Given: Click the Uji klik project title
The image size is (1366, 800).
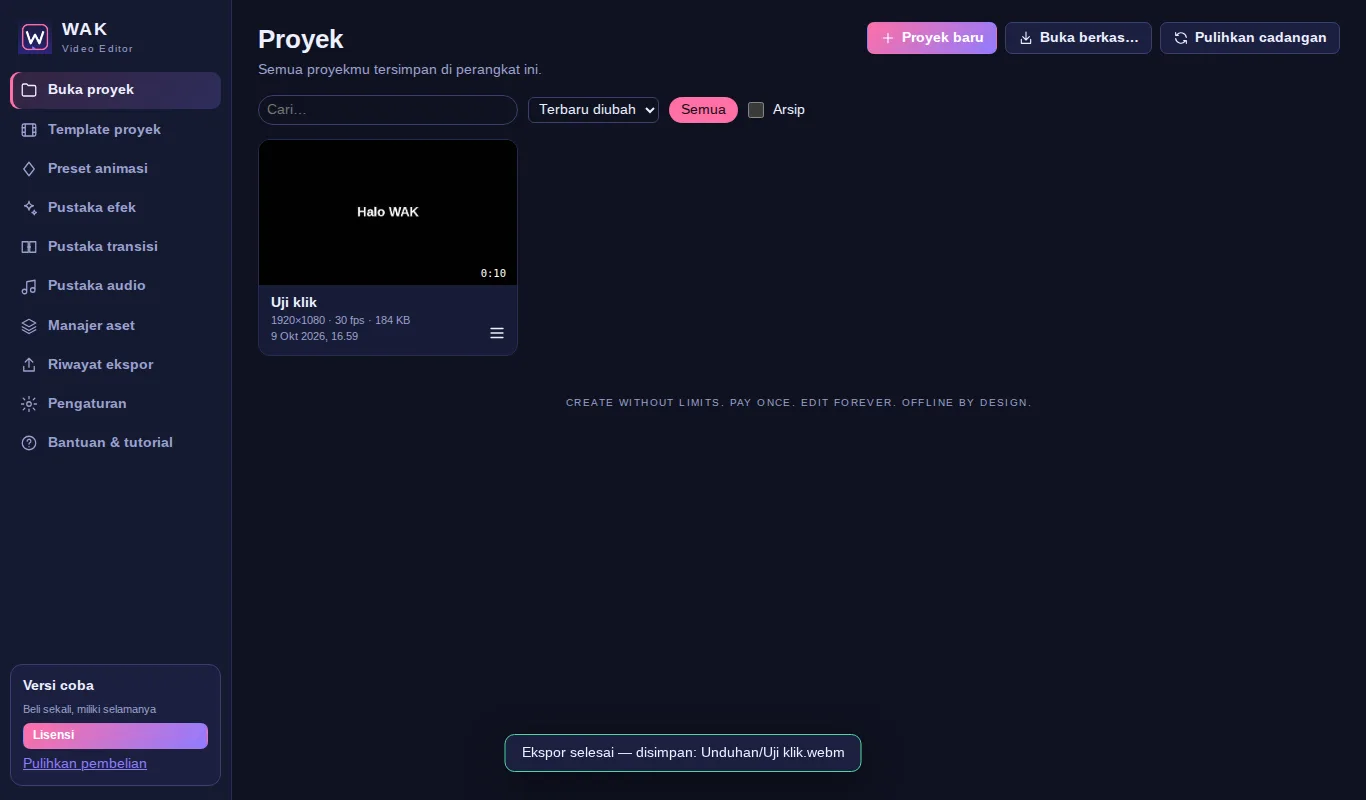Looking at the screenshot, I should [x=294, y=302].
